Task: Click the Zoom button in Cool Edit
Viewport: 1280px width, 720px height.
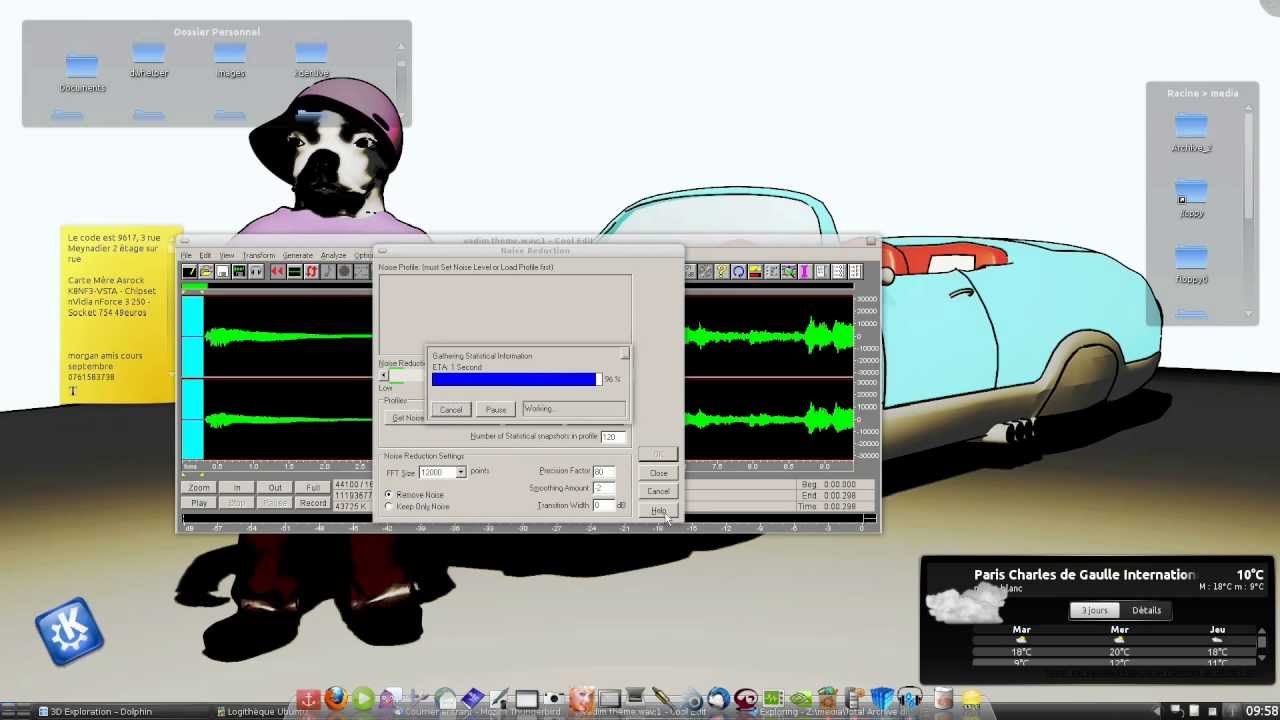Action: coord(199,488)
